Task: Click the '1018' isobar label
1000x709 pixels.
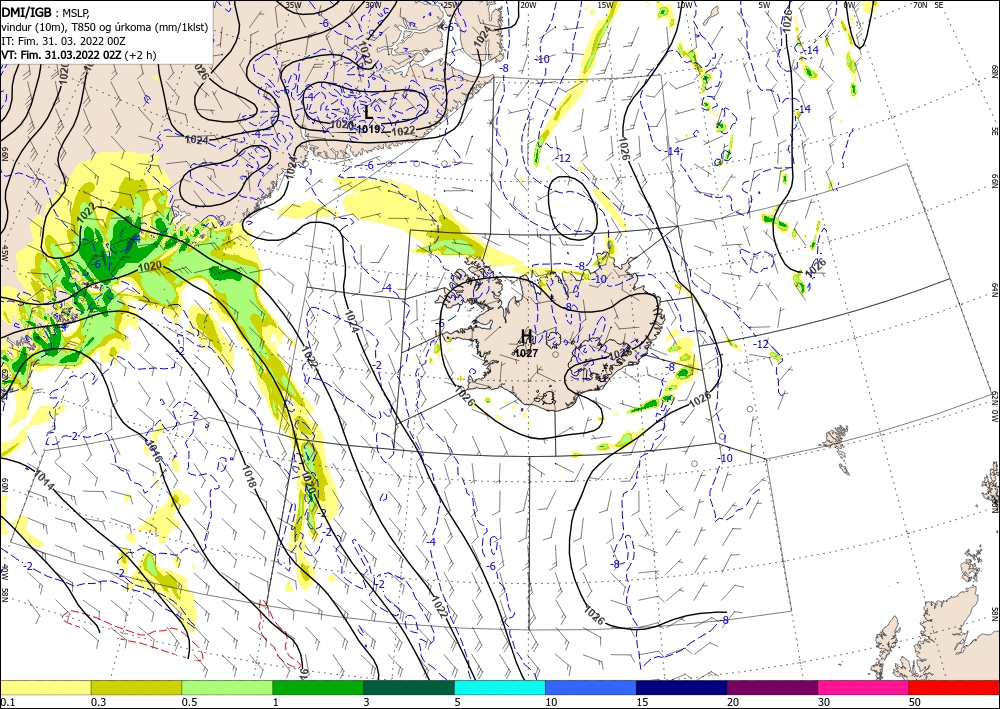Action: point(249,476)
